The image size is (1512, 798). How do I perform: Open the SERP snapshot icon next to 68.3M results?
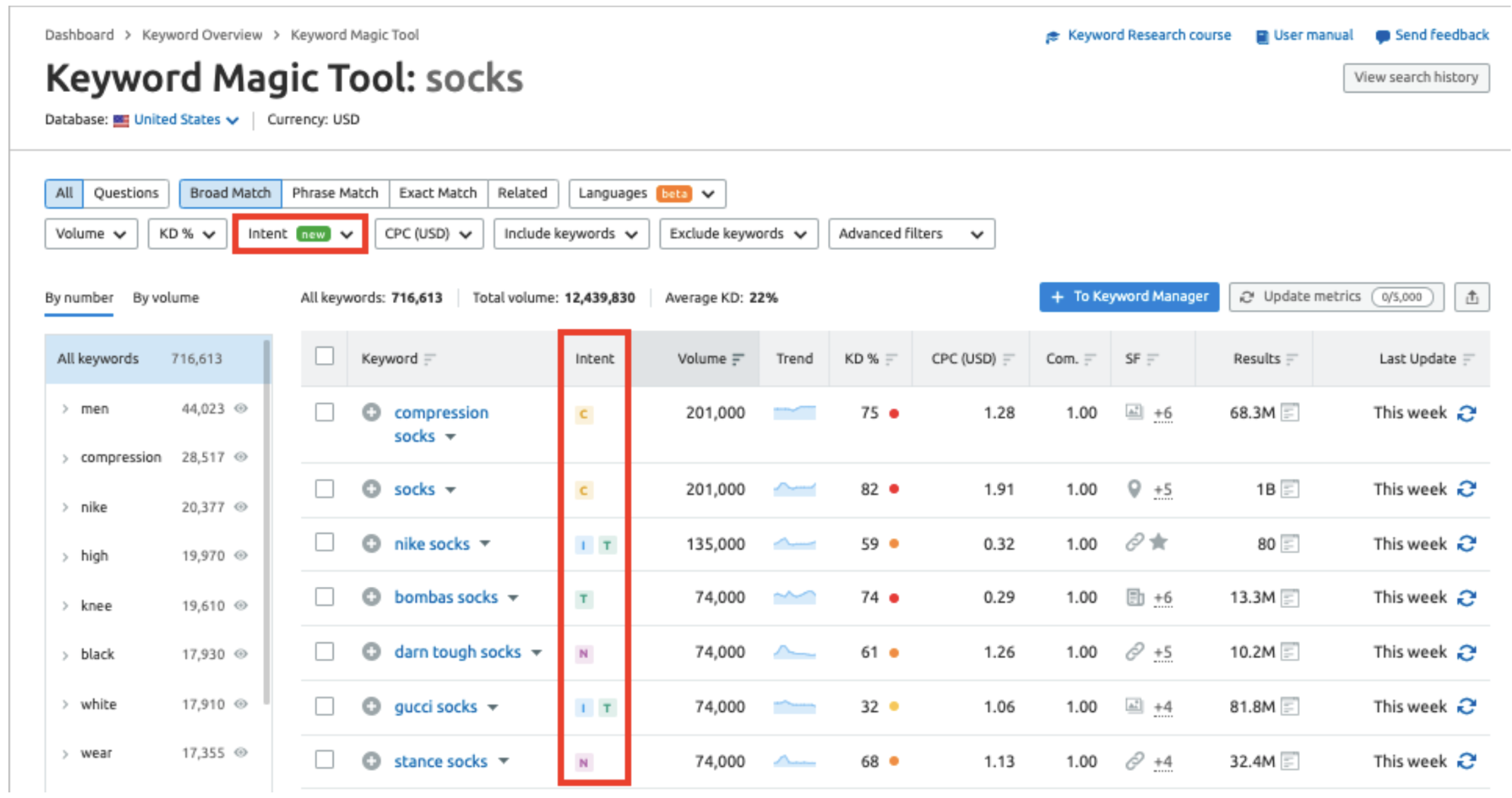pos(1290,412)
